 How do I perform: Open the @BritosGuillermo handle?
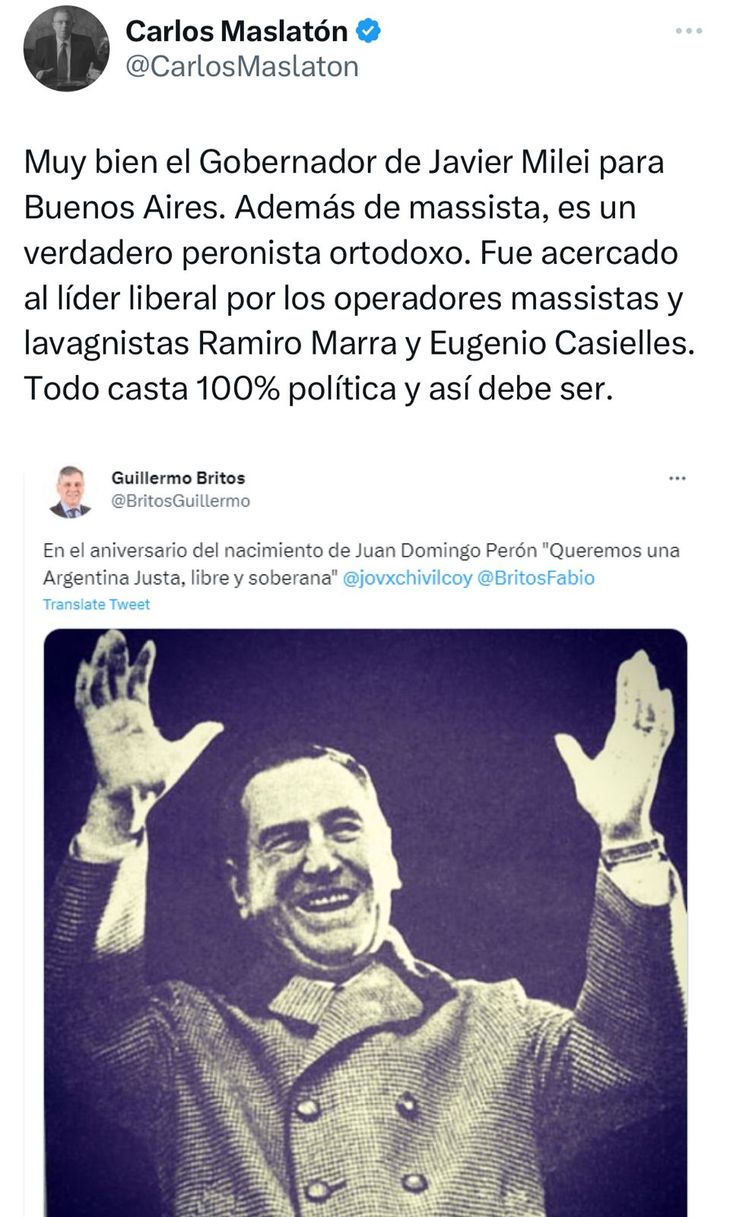(181, 501)
